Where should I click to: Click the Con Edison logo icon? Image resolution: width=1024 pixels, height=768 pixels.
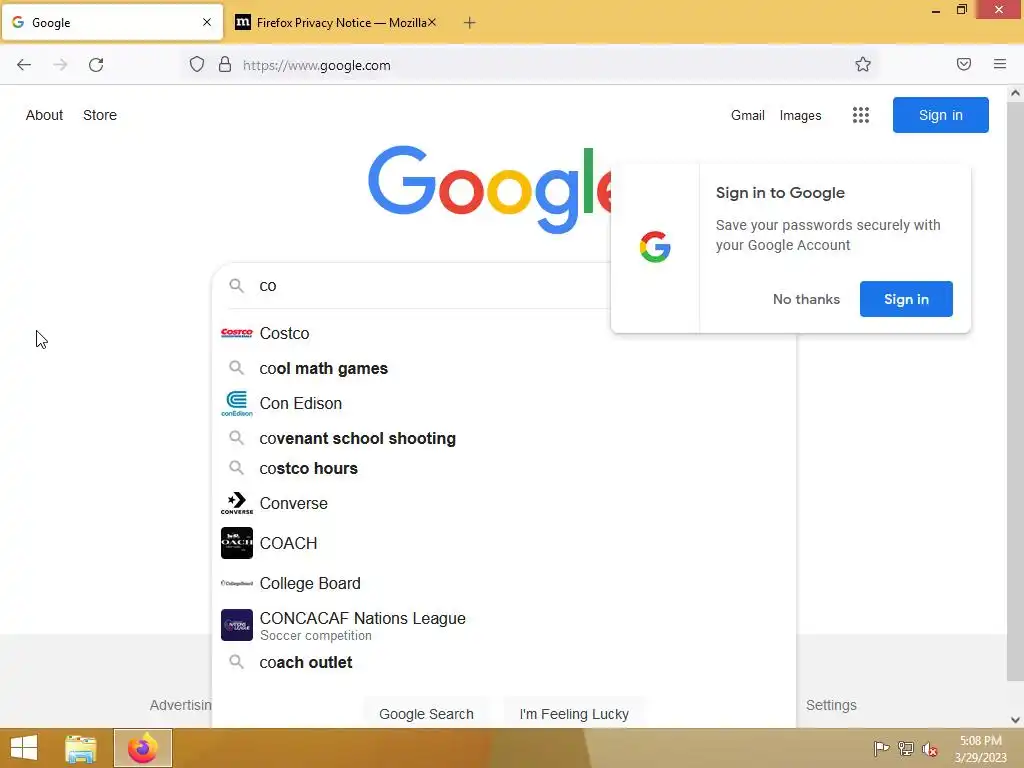pos(236,404)
